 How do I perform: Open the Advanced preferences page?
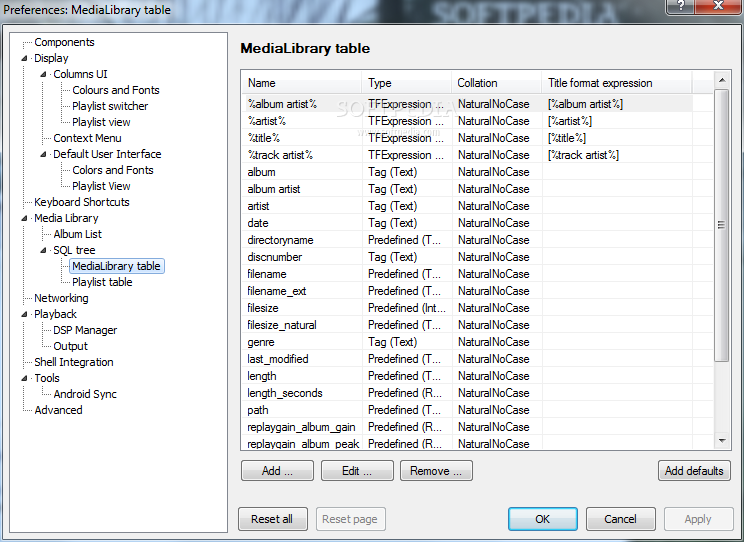coord(58,410)
